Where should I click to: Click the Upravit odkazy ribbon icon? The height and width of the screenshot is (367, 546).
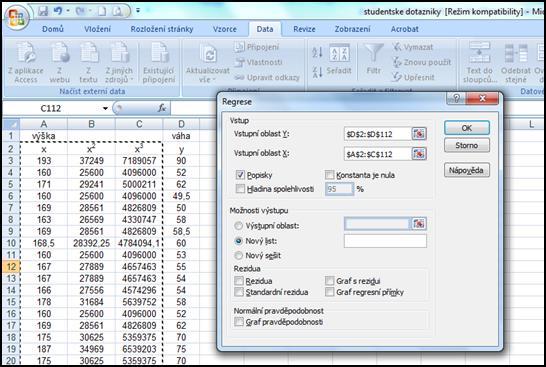239,77
